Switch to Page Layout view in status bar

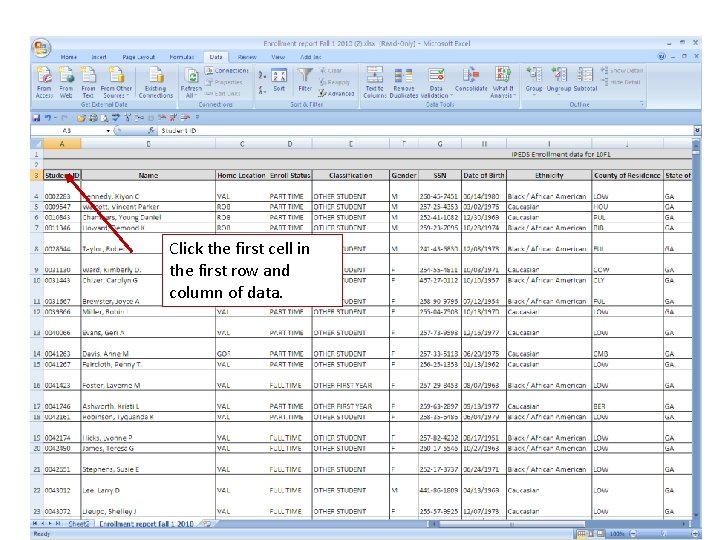[591, 534]
